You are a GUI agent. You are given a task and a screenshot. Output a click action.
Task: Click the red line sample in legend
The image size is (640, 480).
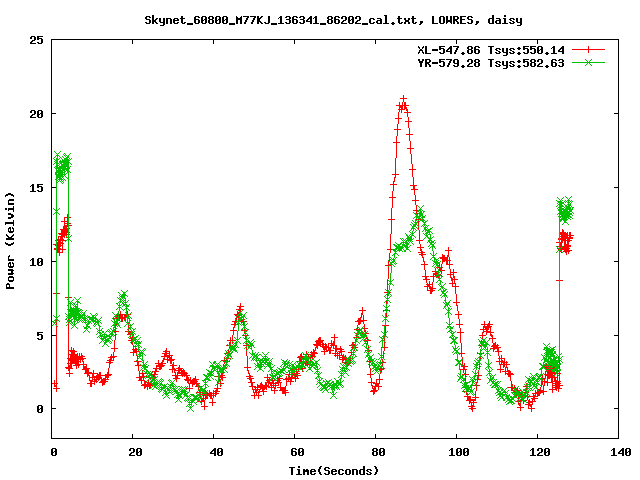[x=588, y=50]
